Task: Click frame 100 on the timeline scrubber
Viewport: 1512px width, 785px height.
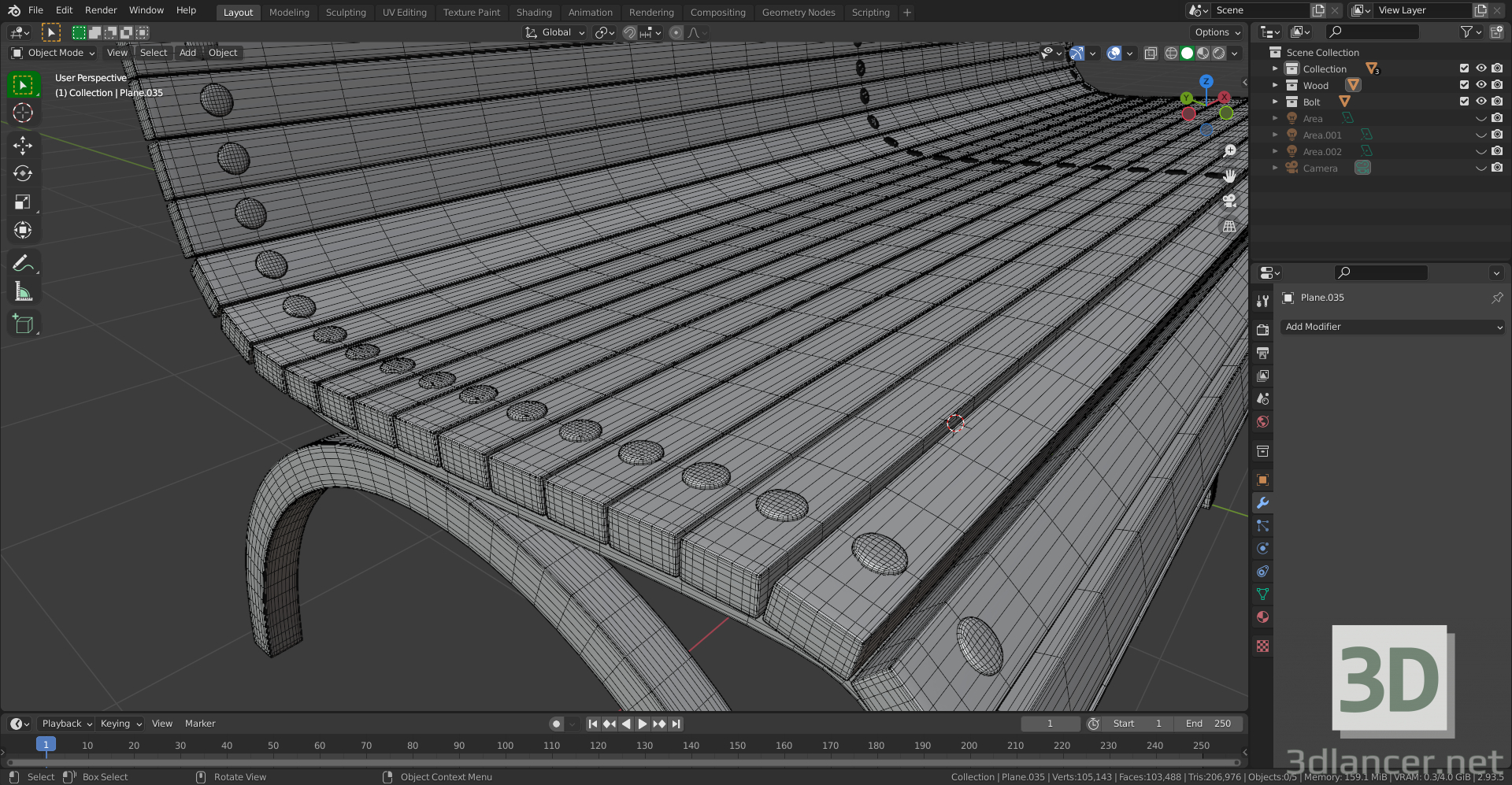Action: [504, 745]
